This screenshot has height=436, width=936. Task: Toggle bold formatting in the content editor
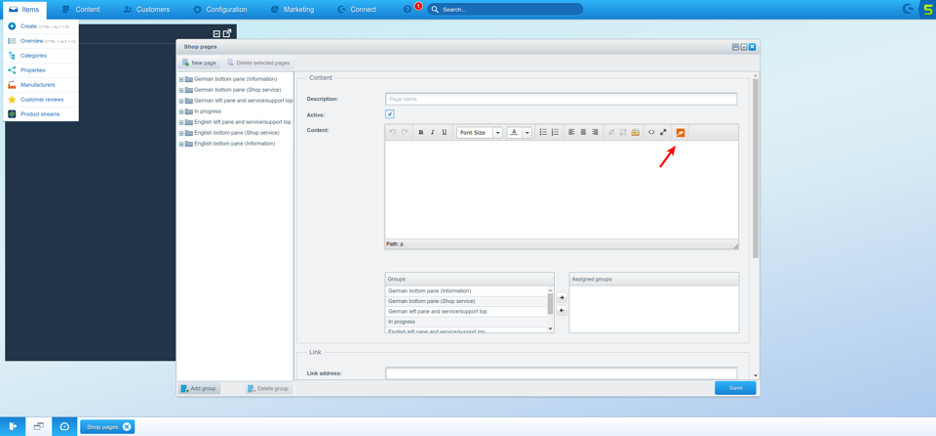pyautogui.click(x=421, y=132)
